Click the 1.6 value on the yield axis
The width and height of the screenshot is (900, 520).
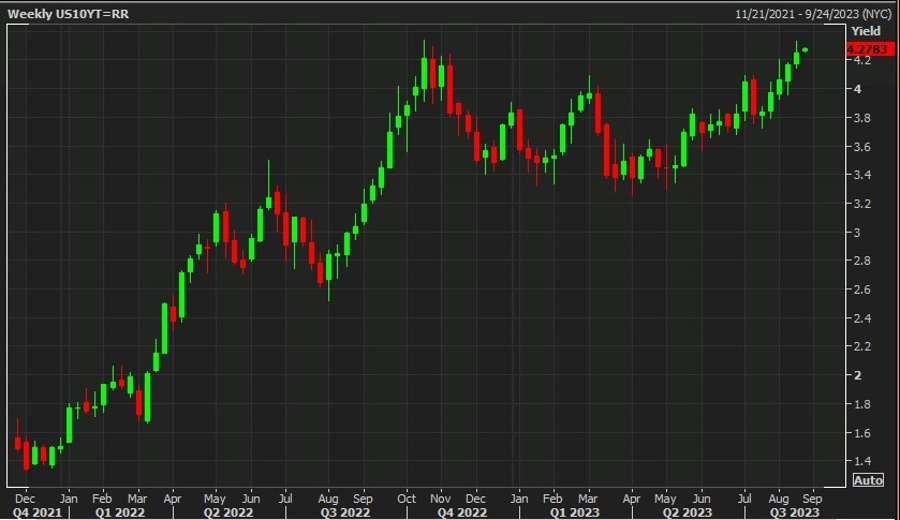click(862, 433)
